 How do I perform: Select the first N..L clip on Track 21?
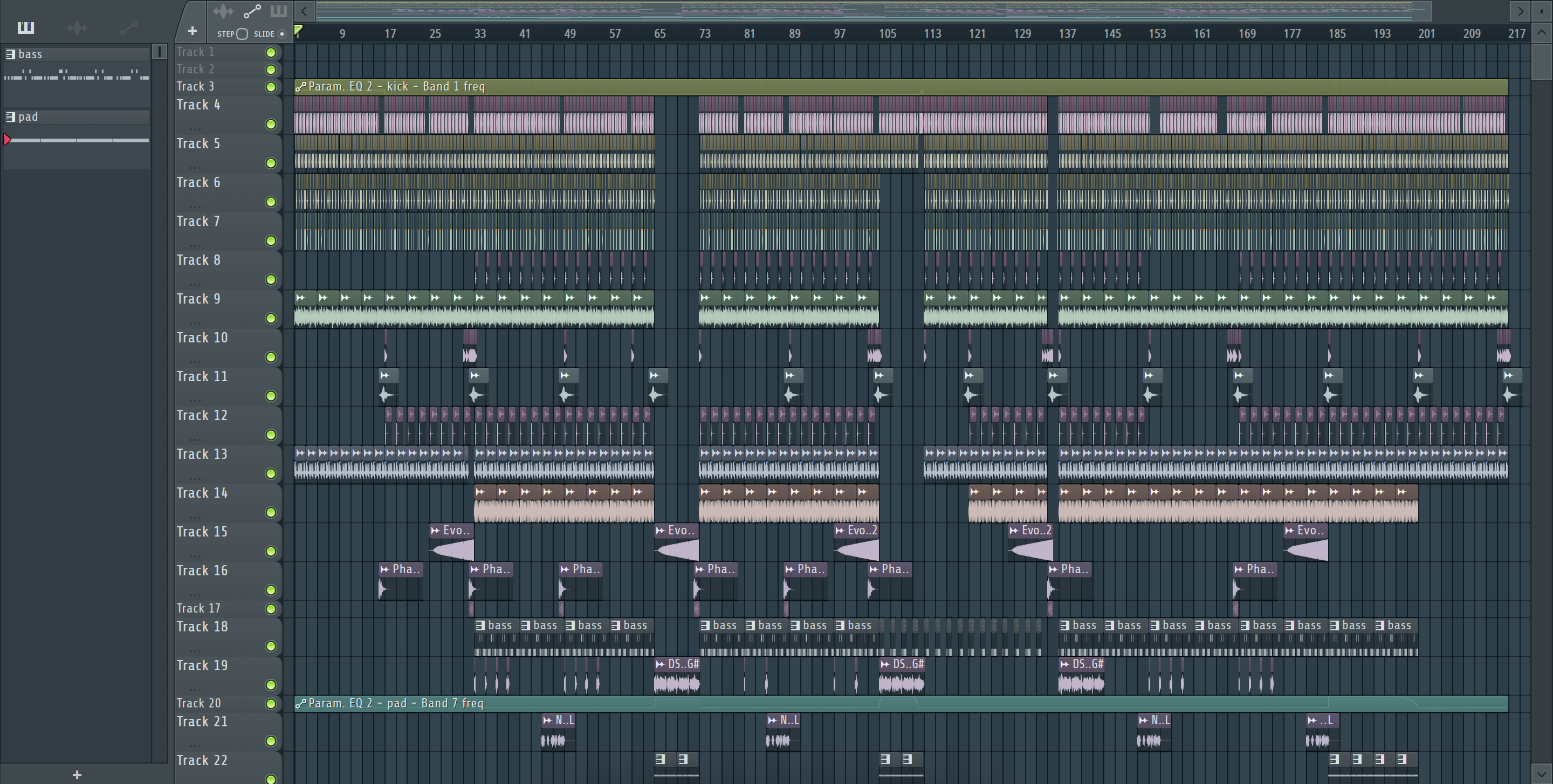pos(559,731)
